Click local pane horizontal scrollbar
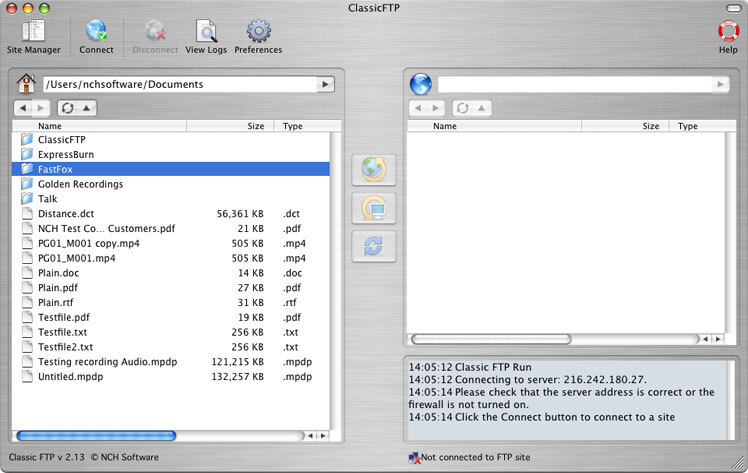This screenshot has width=748, height=473. click(x=97, y=435)
